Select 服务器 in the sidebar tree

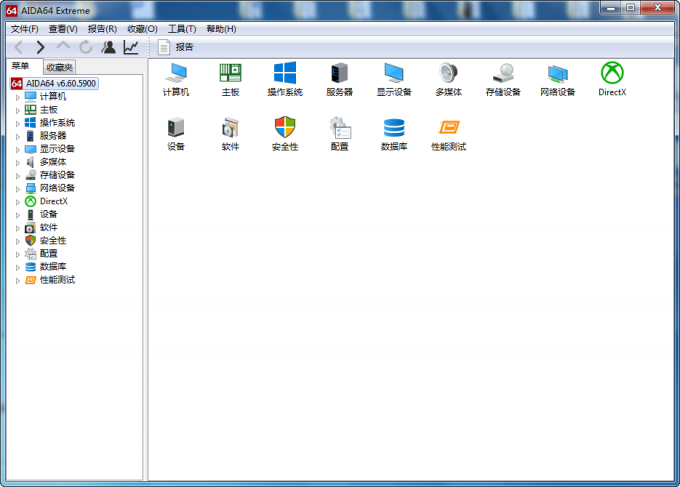[52, 136]
